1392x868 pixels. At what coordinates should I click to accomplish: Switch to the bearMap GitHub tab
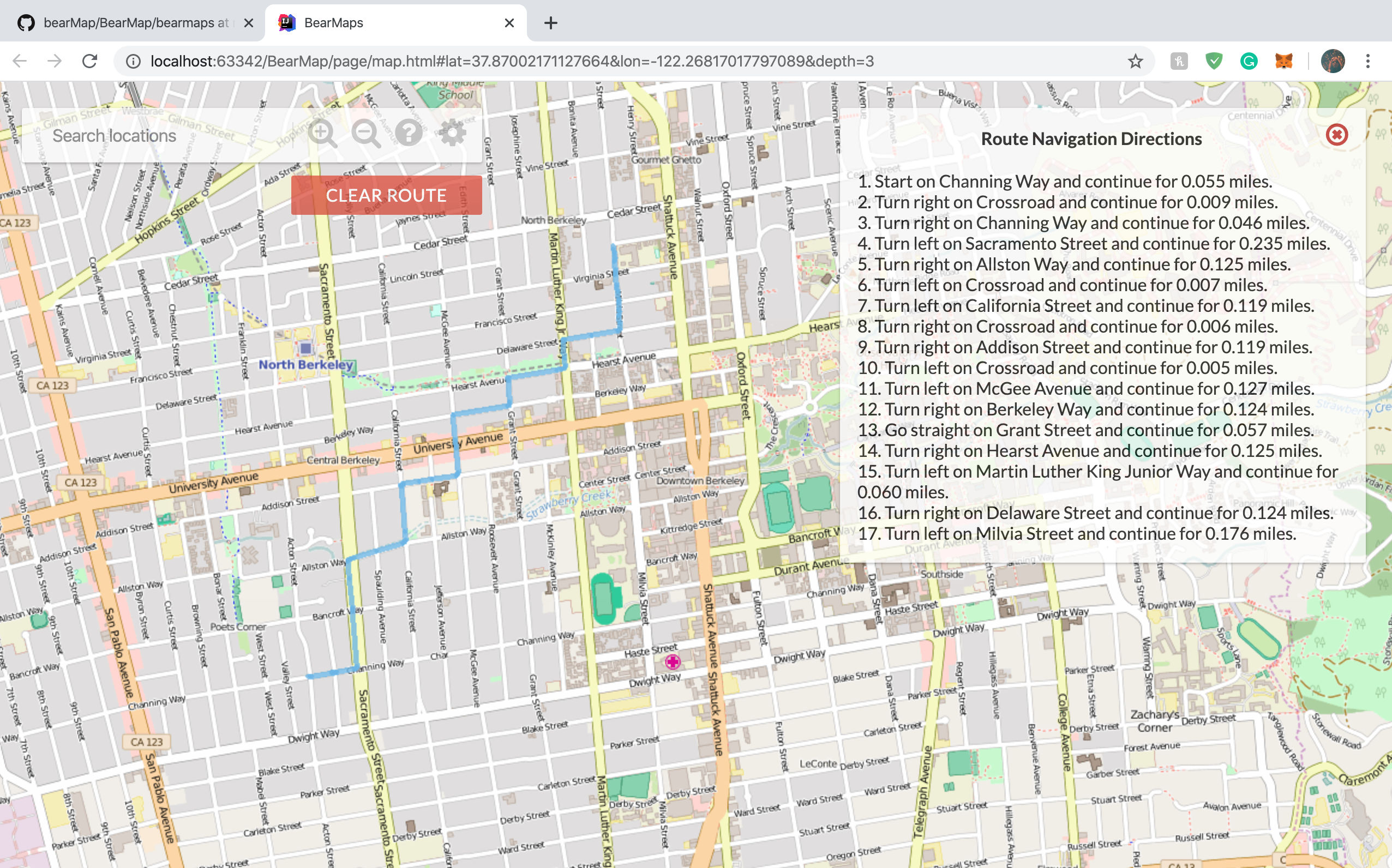click(x=132, y=23)
